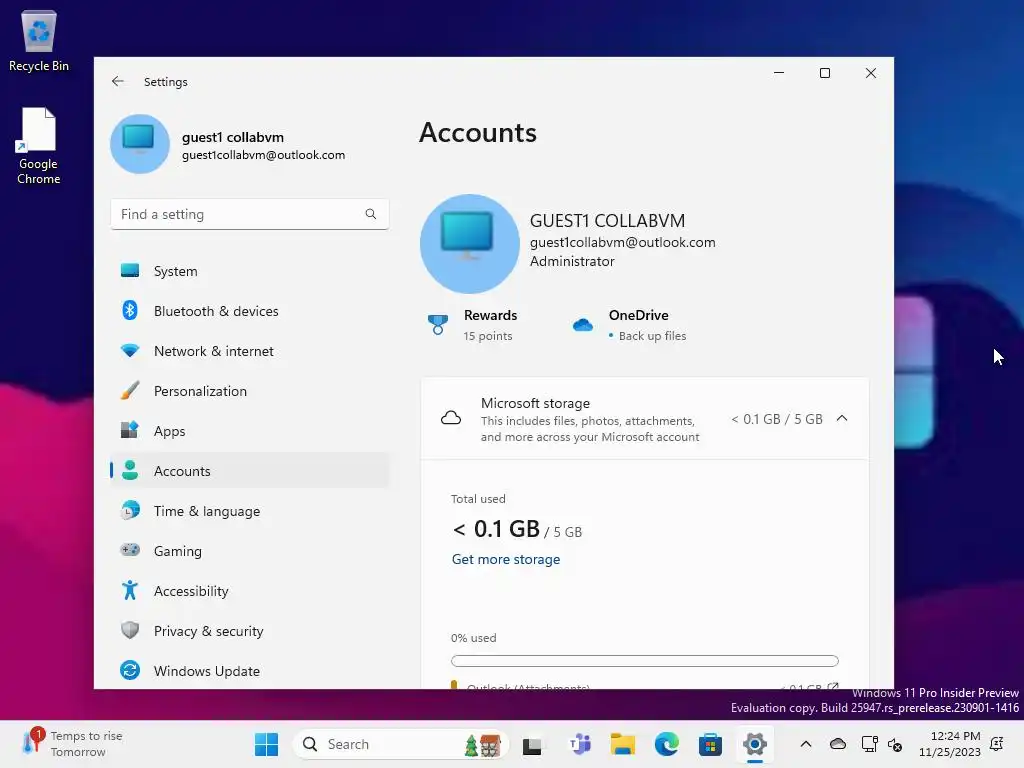1024x768 pixels.
Task: Launch Microsoft Teams from the taskbar
Action: [x=580, y=744]
